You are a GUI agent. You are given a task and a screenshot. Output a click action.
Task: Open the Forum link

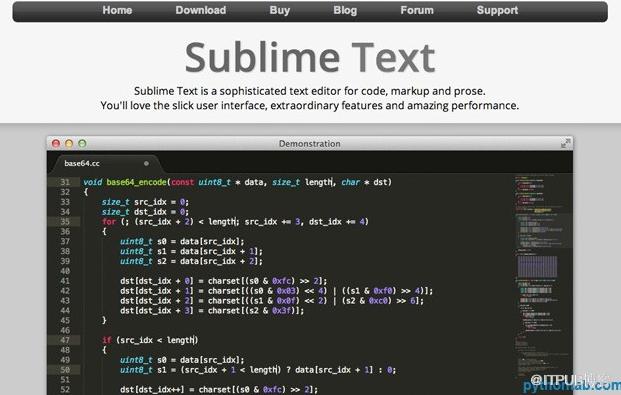pos(417,10)
